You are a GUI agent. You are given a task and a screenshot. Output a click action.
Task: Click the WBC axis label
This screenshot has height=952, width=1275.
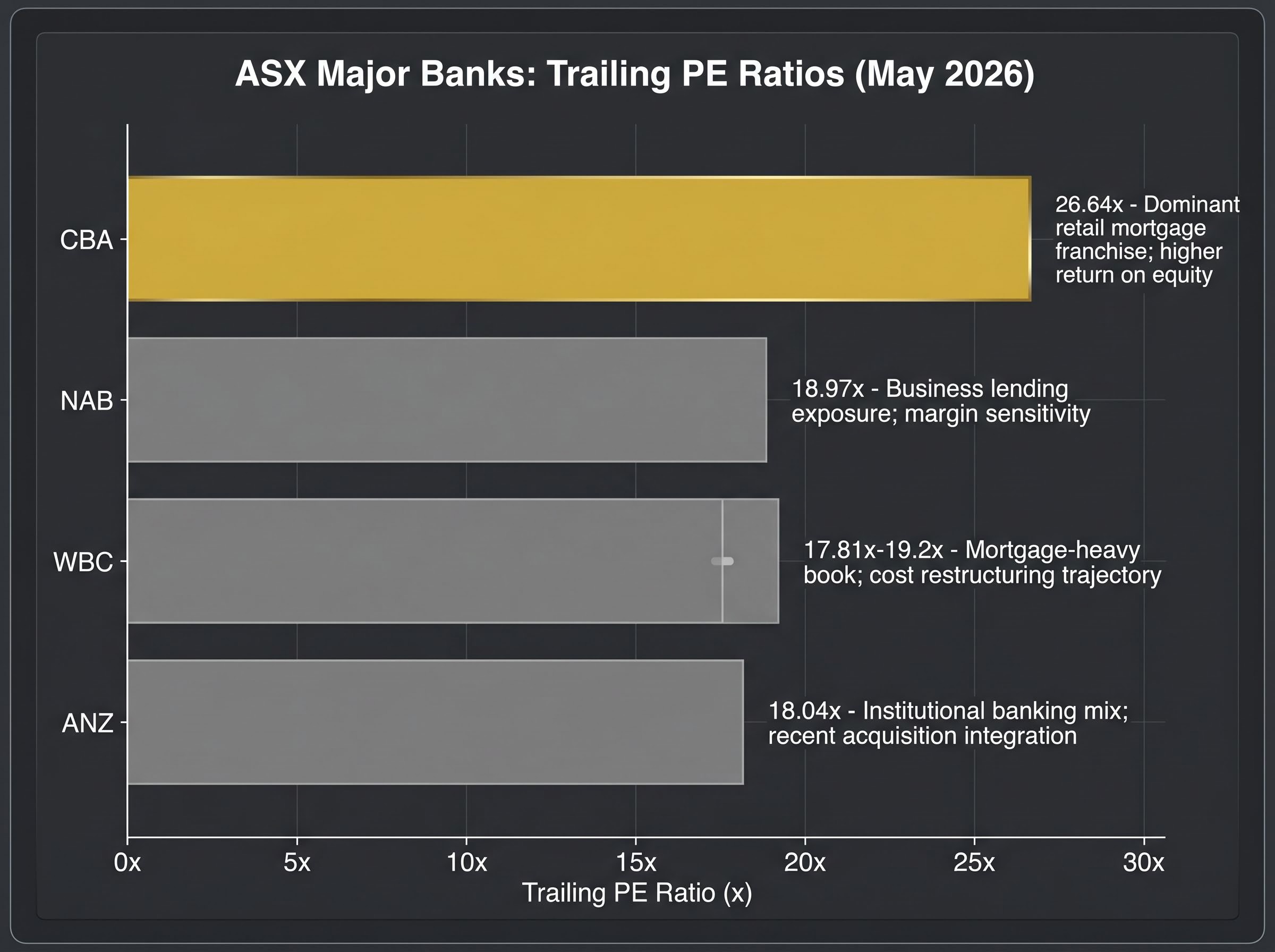click(83, 562)
